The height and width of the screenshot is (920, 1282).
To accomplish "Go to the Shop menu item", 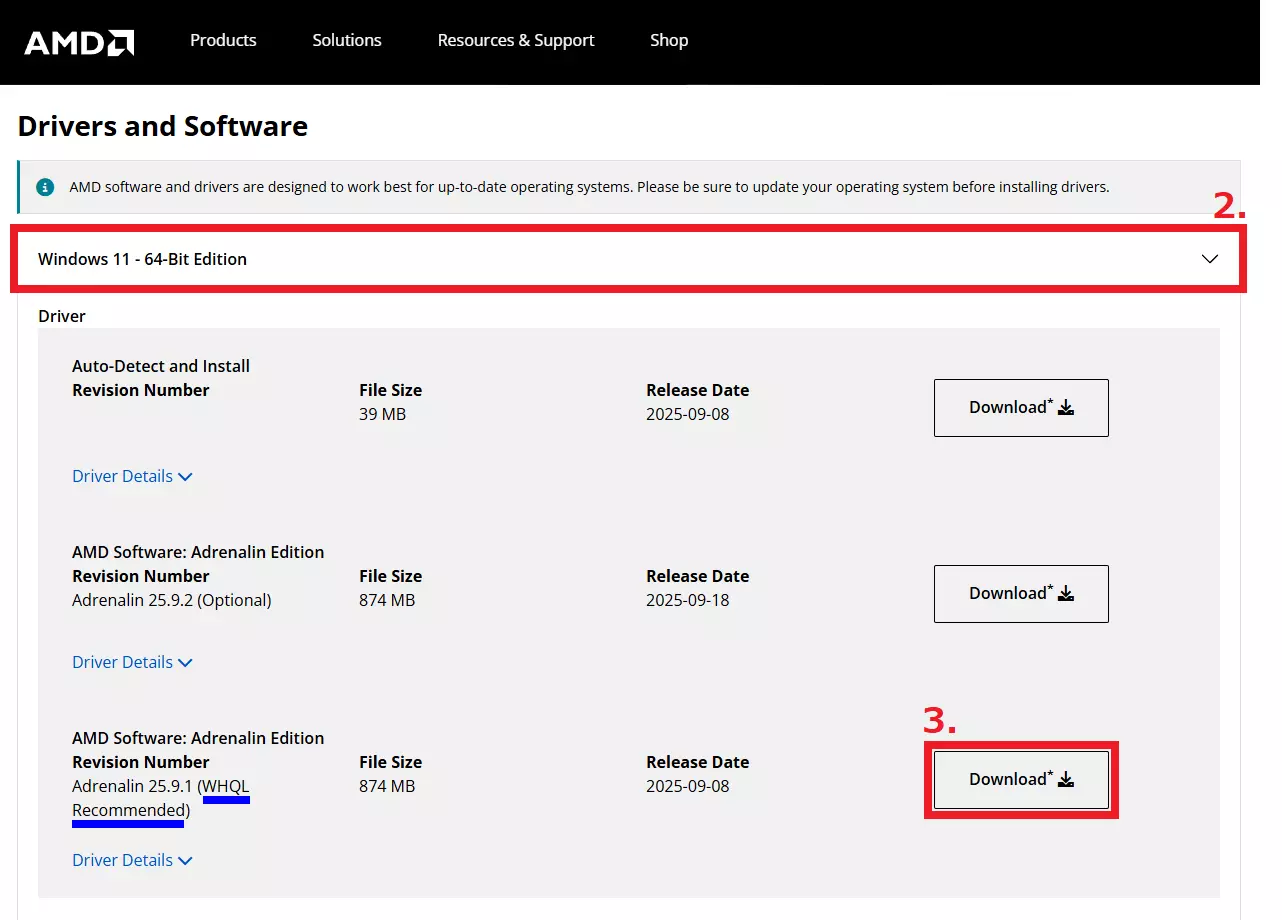I will 669,40.
